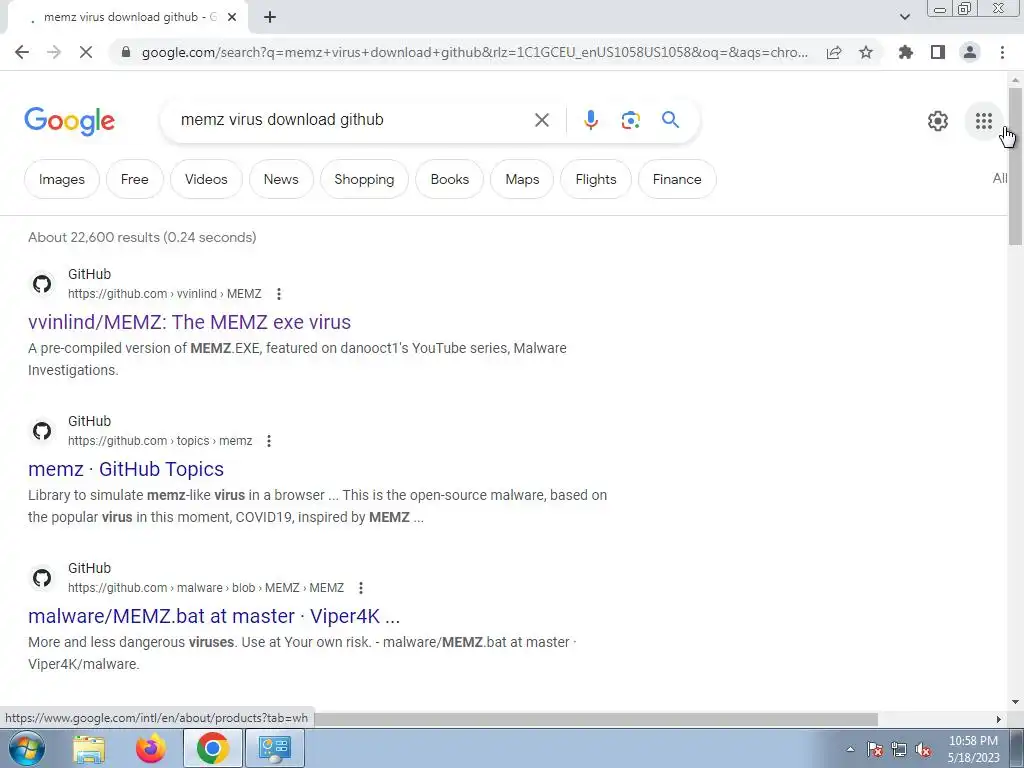
Task: Filter results by Images
Action: point(61,179)
